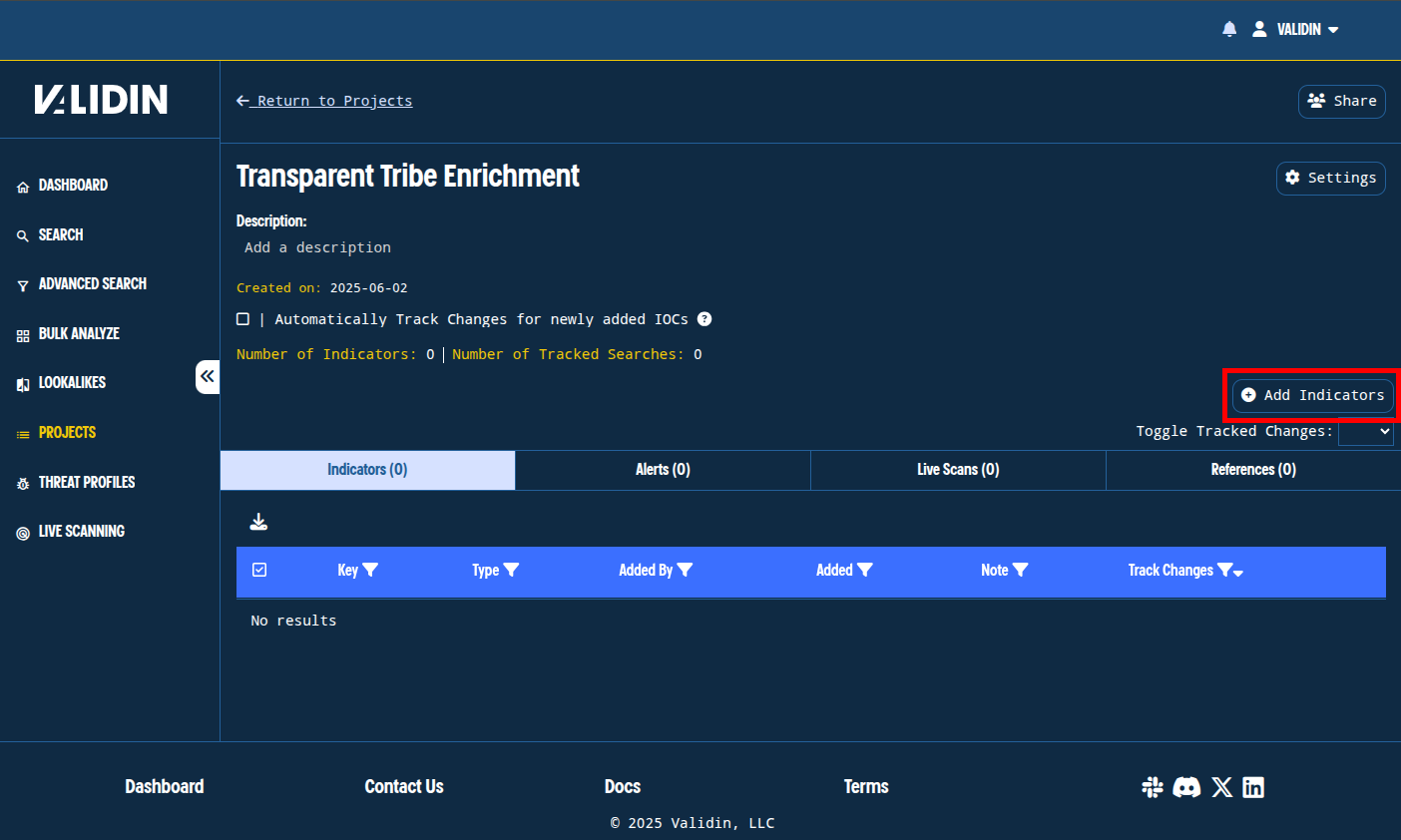Click Contact Us footer link
Image resolution: width=1401 pixels, height=840 pixels.
coord(404,787)
